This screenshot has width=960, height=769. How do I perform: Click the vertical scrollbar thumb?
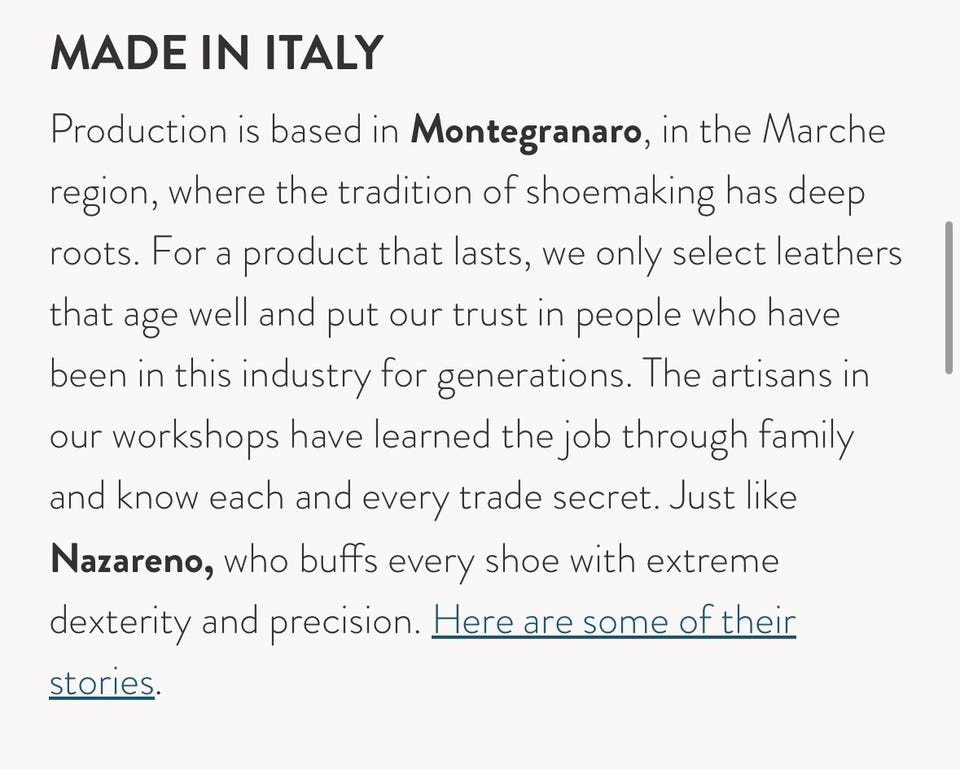pyautogui.click(x=948, y=298)
